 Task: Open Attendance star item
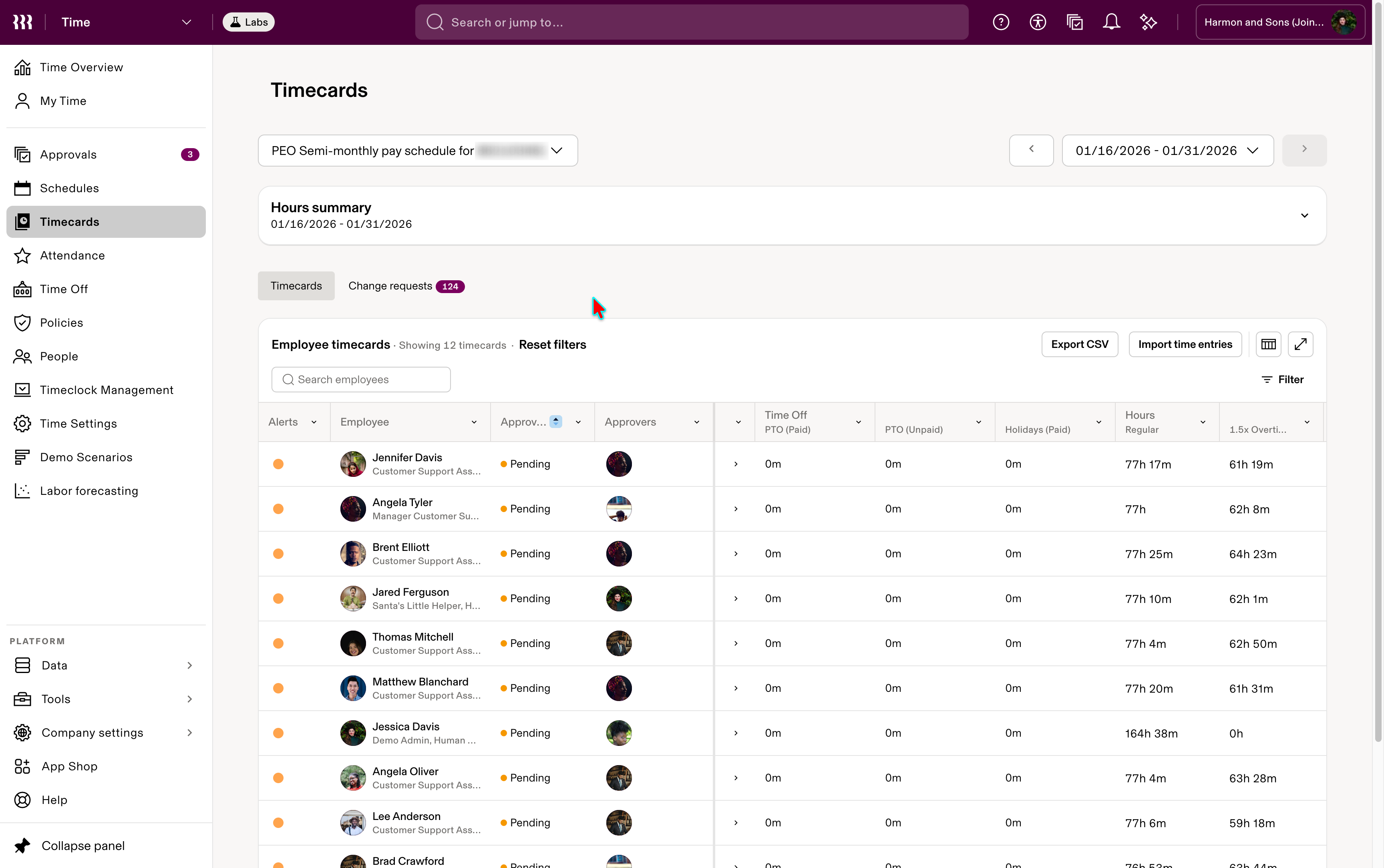(x=106, y=255)
